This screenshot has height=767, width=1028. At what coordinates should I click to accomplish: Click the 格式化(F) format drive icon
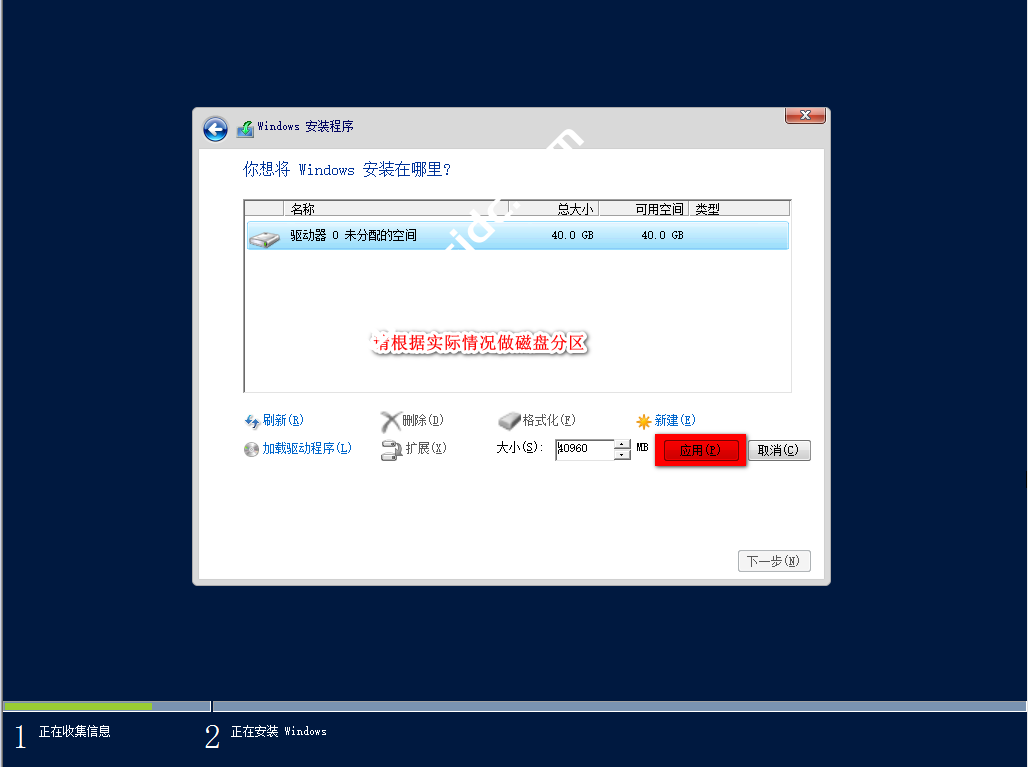tap(509, 421)
